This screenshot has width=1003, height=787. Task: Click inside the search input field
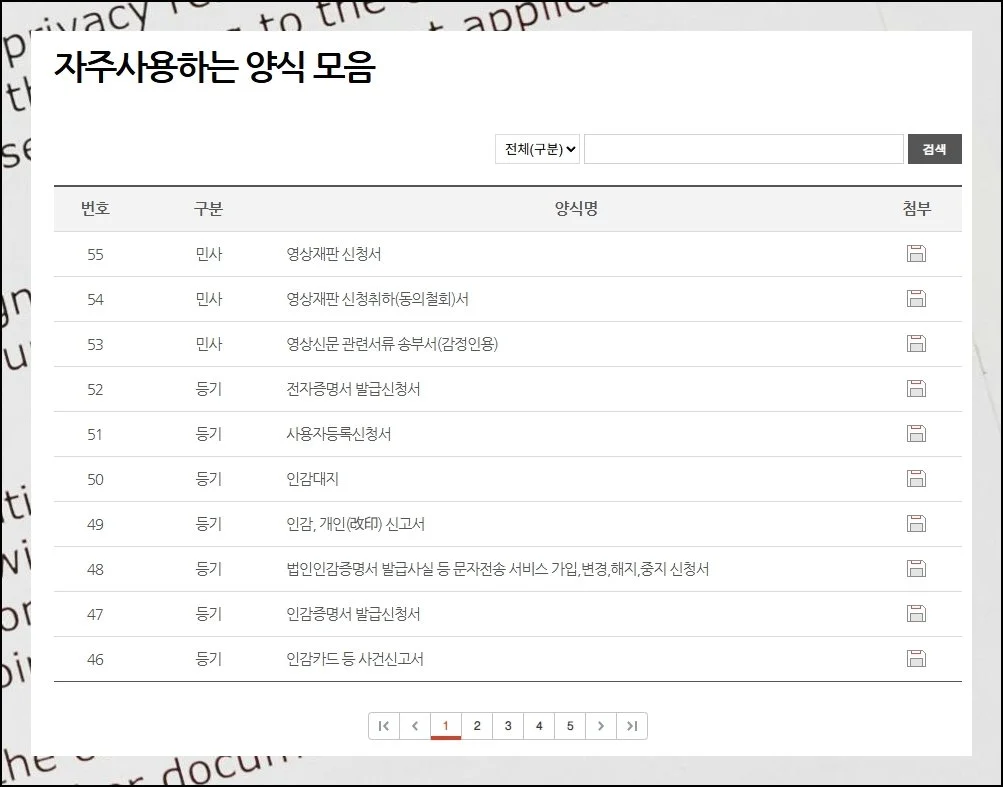pyautogui.click(x=743, y=148)
